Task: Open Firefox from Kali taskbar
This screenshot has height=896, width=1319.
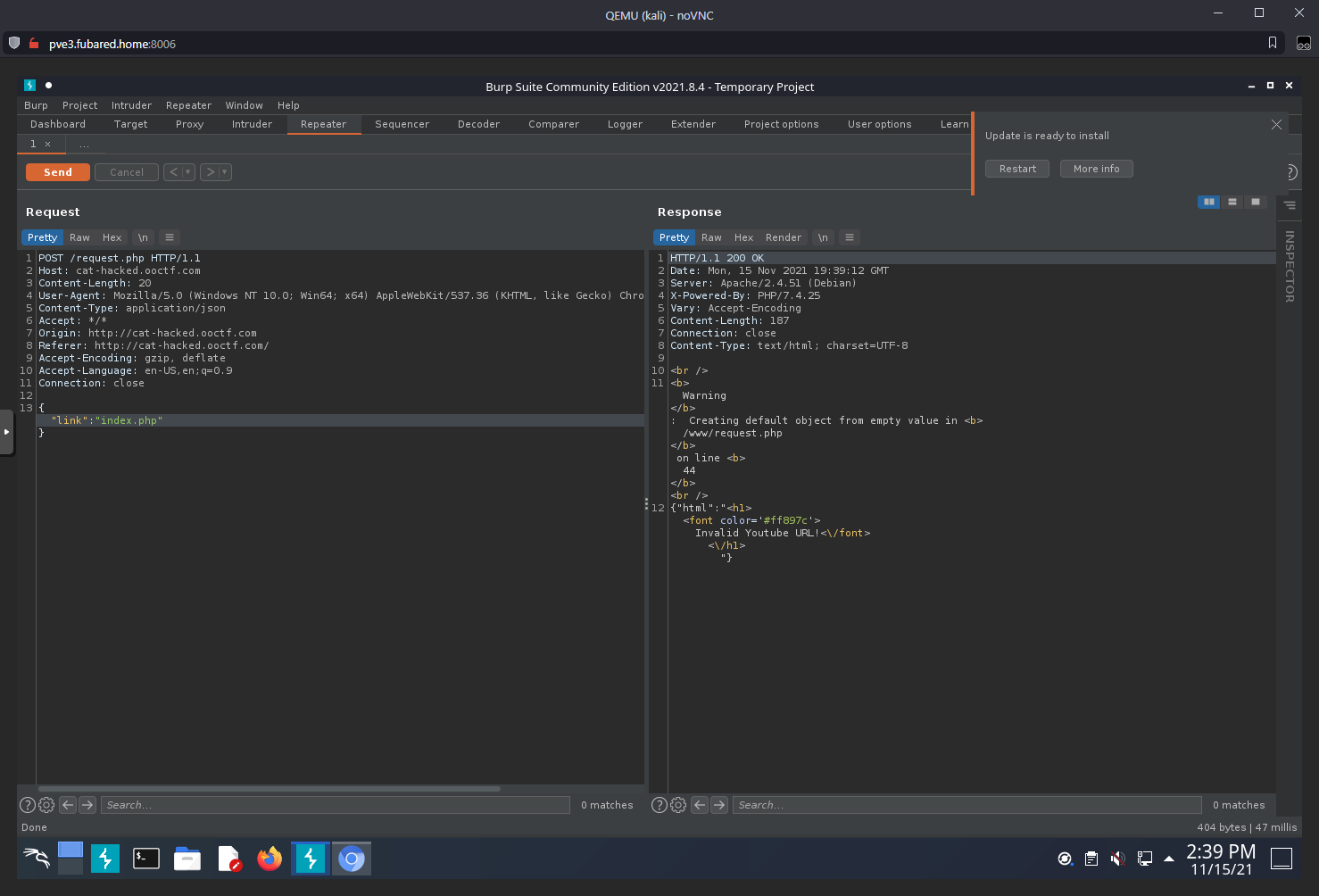Action: (270, 859)
